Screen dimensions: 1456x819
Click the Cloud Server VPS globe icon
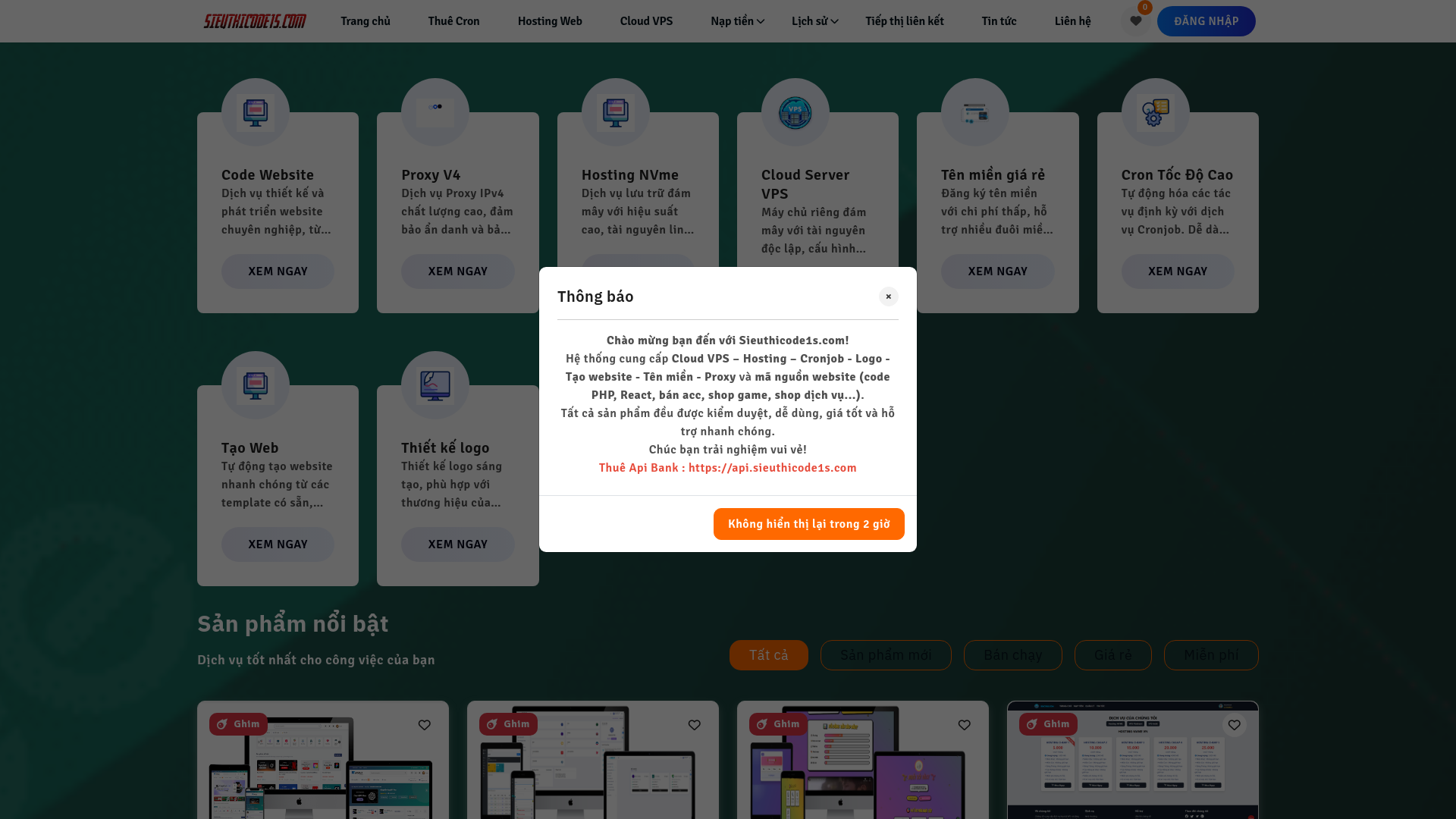795,112
